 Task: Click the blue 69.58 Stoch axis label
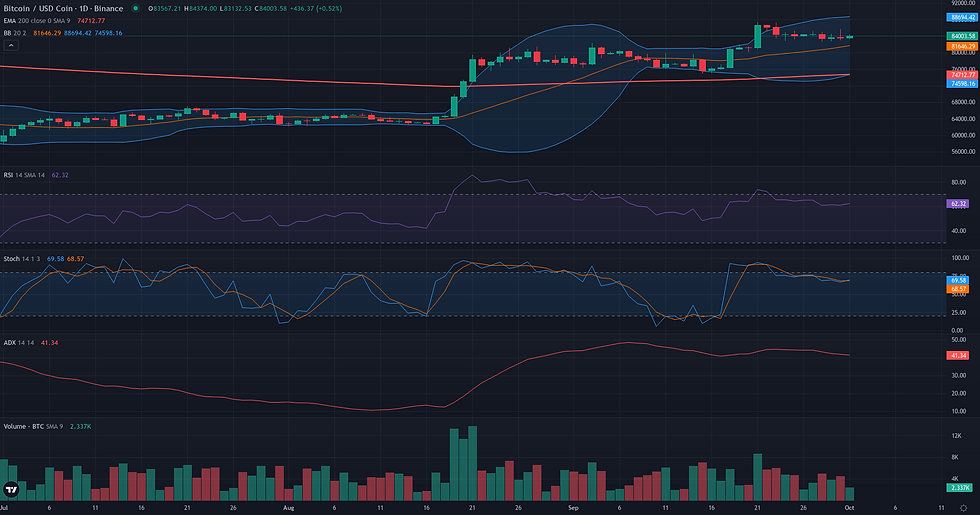click(x=958, y=281)
